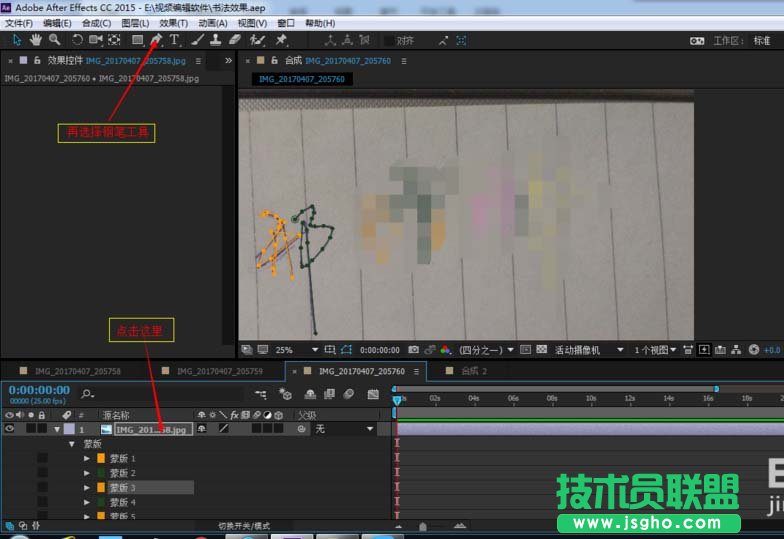
Task: Hide layer 1 using its eye icon
Action: 10,428
